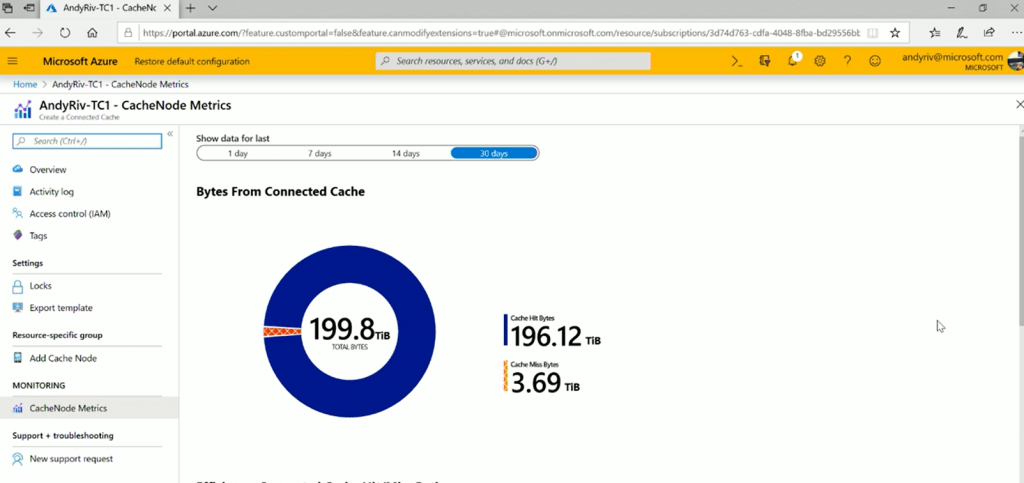Image resolution: width=1024 pixels, height=483 pixels.
Task: Send feedback with the smiley icon
Action: (x=874, y=61)
